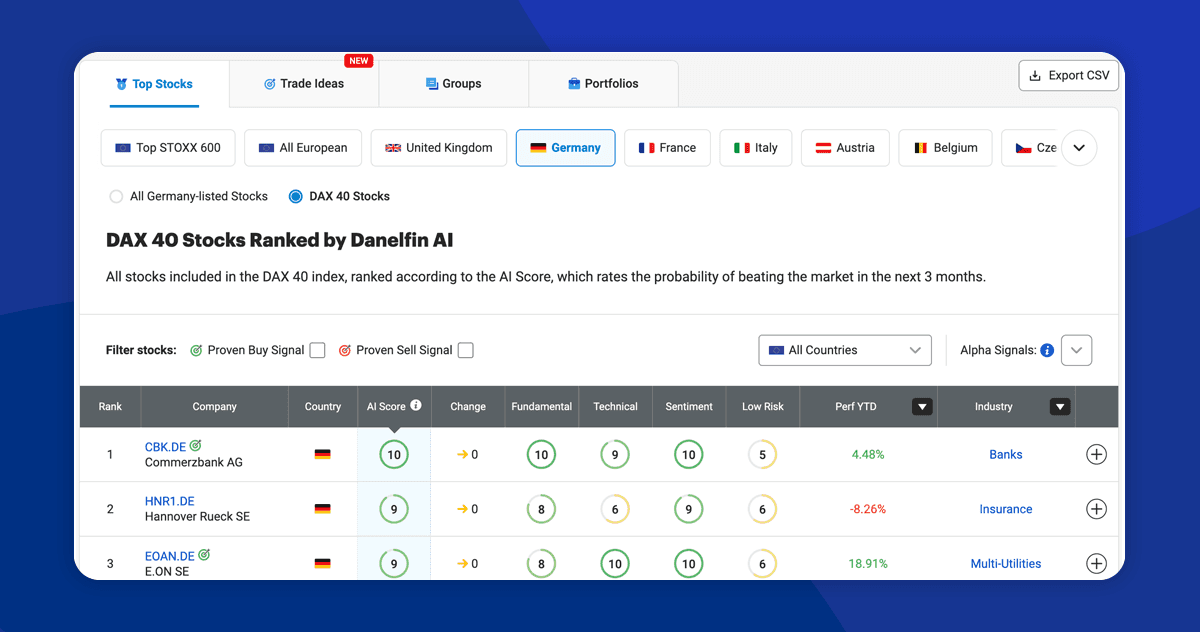Image resolution: width=1200 pixels, height=632 pixels.
Task: Open the All Countries dropdown
Action: [x=845, y=350]
